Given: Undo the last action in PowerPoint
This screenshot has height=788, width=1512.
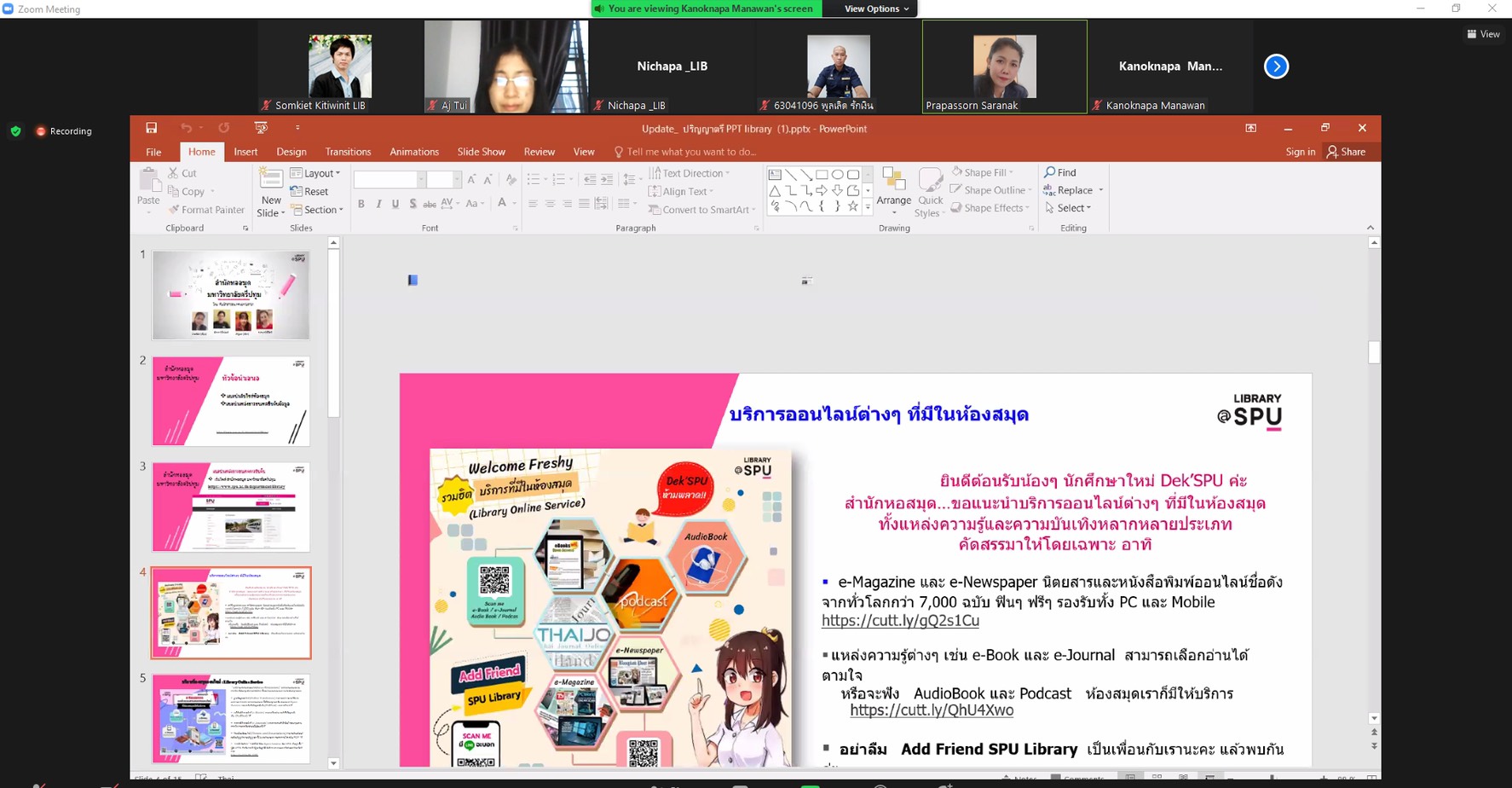Looking at the screenshot, I should [186, 128].
